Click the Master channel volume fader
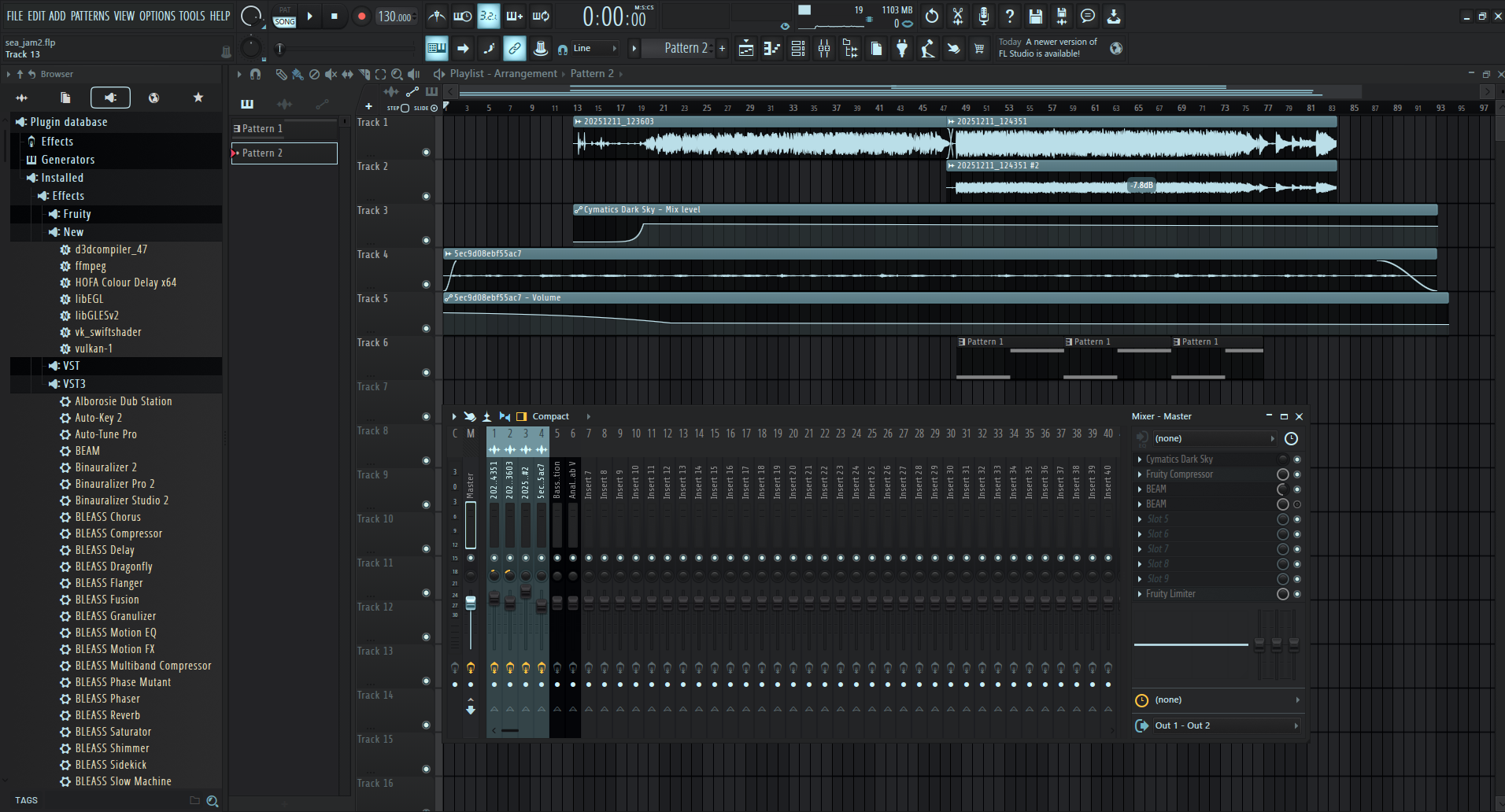1505x812 pixels. tap(471, 603)
